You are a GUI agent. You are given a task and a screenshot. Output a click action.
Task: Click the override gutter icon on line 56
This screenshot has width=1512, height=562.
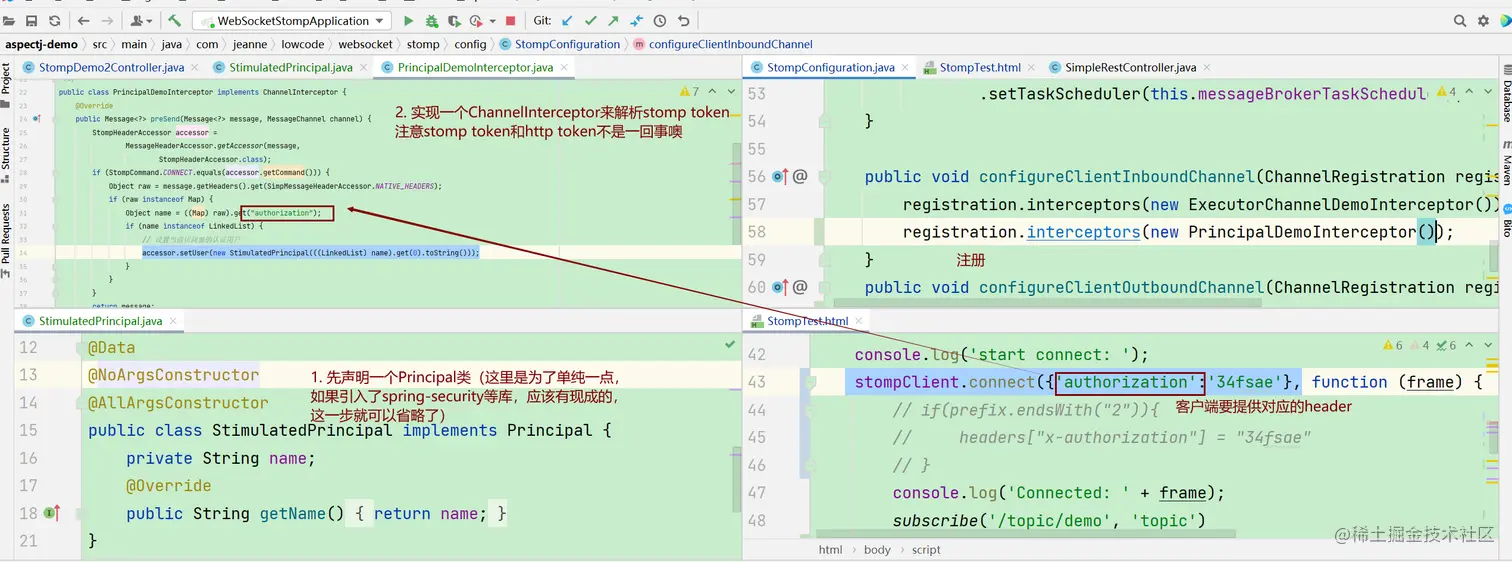point(781,177)
